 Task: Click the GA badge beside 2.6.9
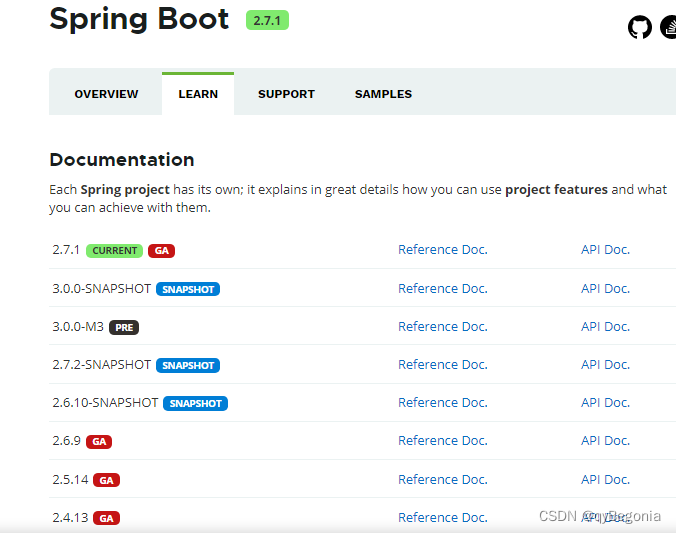(x=99, y=442)
